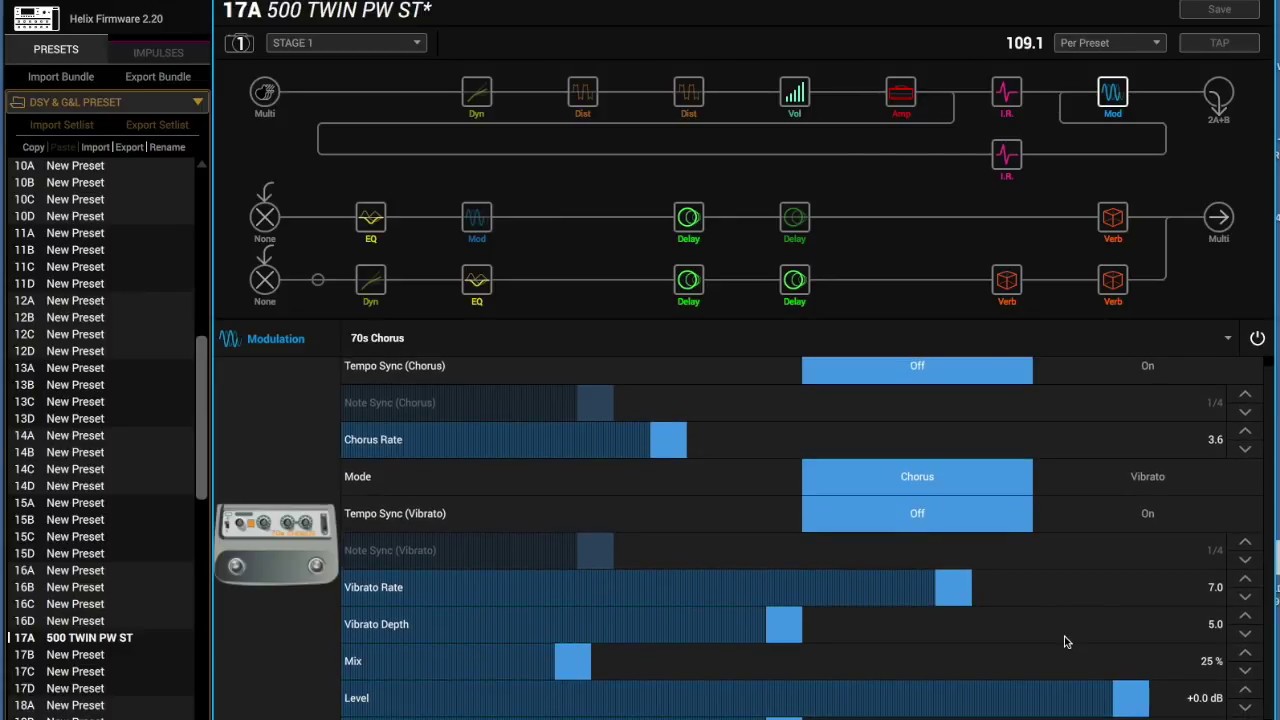Image resolution: width=1280 pixels, height=720 pixels.
Task: Click the Import Setlist button
Action: pyautogui.click(x=61, y=125)
